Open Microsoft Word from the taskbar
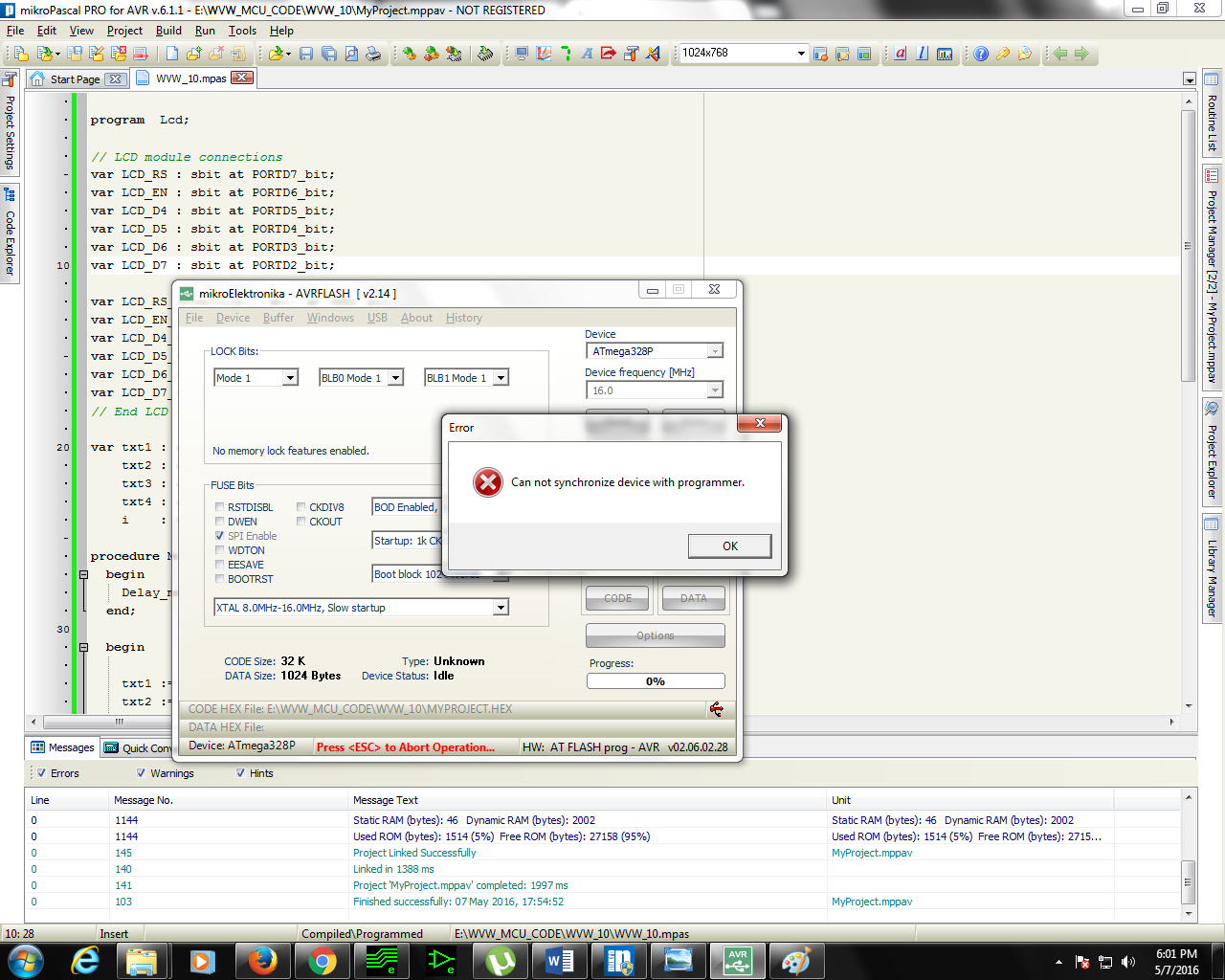1225x980 pixels. [x=560, y=960]
